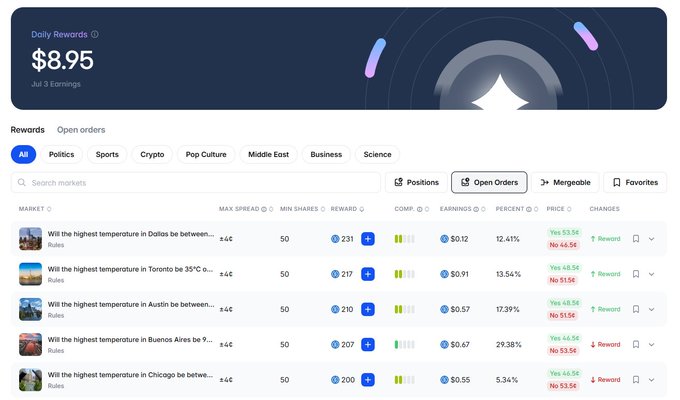Screen dimensions: 680x400
Task: Click the Search markets field
Action: pyautogui.click(x=196, y=183)
